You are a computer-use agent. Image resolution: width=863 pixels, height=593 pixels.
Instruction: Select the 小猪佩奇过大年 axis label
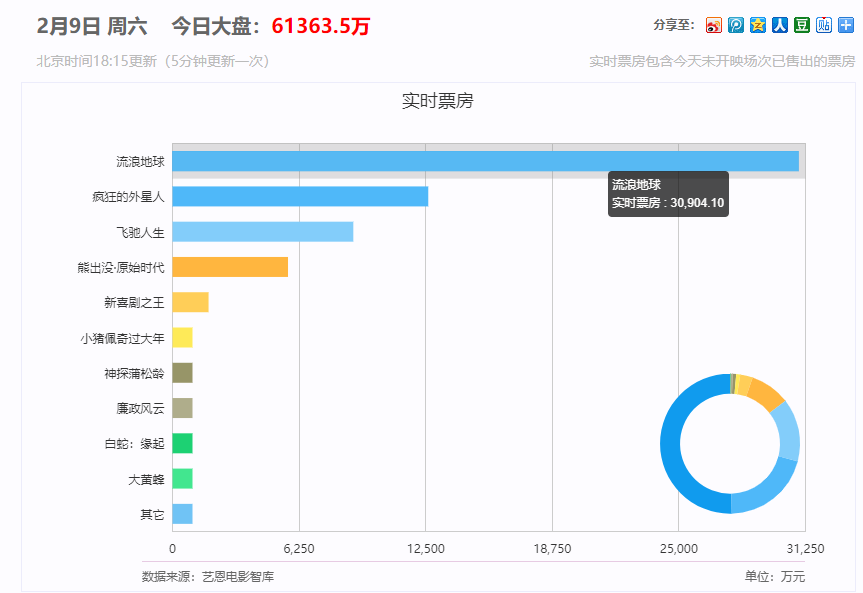[x=122, y=338]
